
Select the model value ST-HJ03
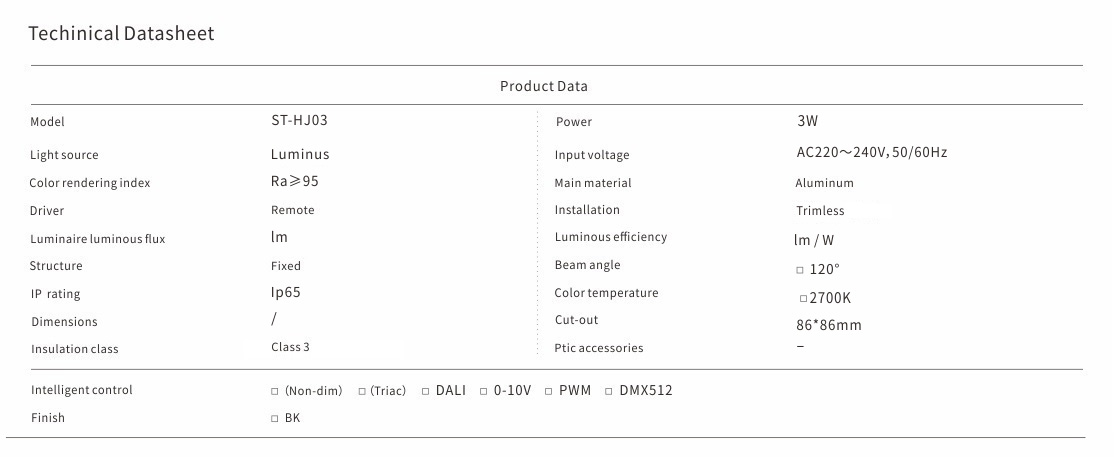[299, 120]
